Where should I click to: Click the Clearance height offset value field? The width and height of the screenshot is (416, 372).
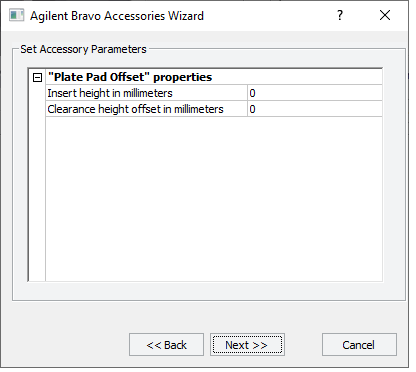(315, 109)
